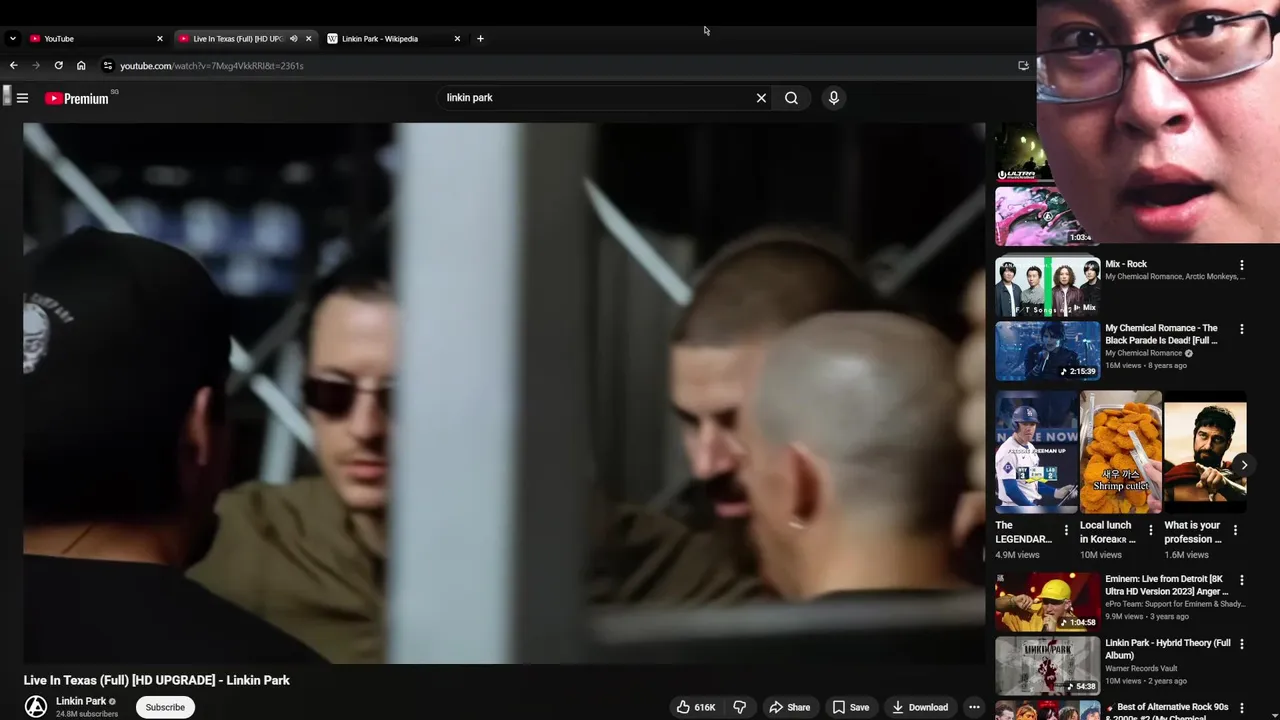Start voice search with microphone
1280x720 pixels.
coord(833,98)
